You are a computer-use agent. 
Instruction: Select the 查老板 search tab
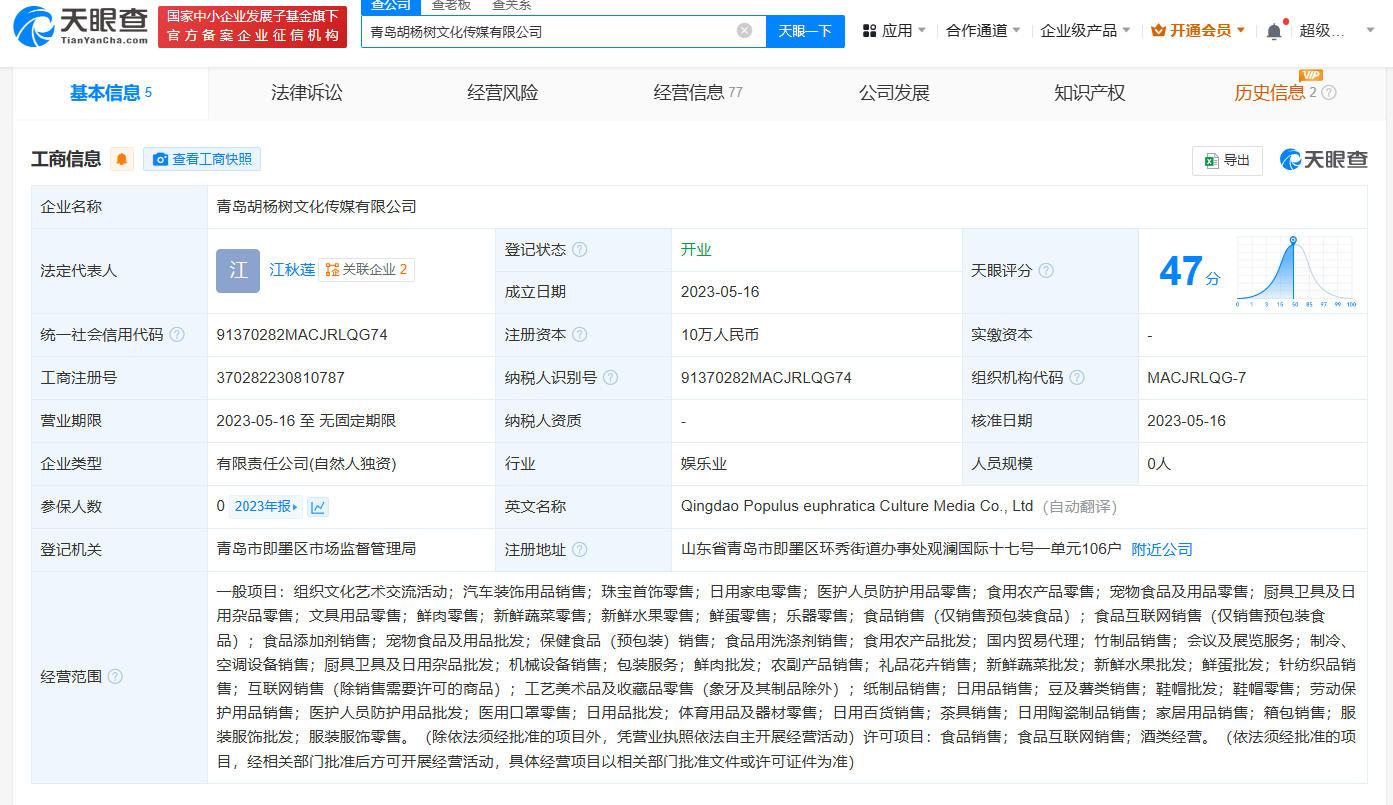point(451,6)
